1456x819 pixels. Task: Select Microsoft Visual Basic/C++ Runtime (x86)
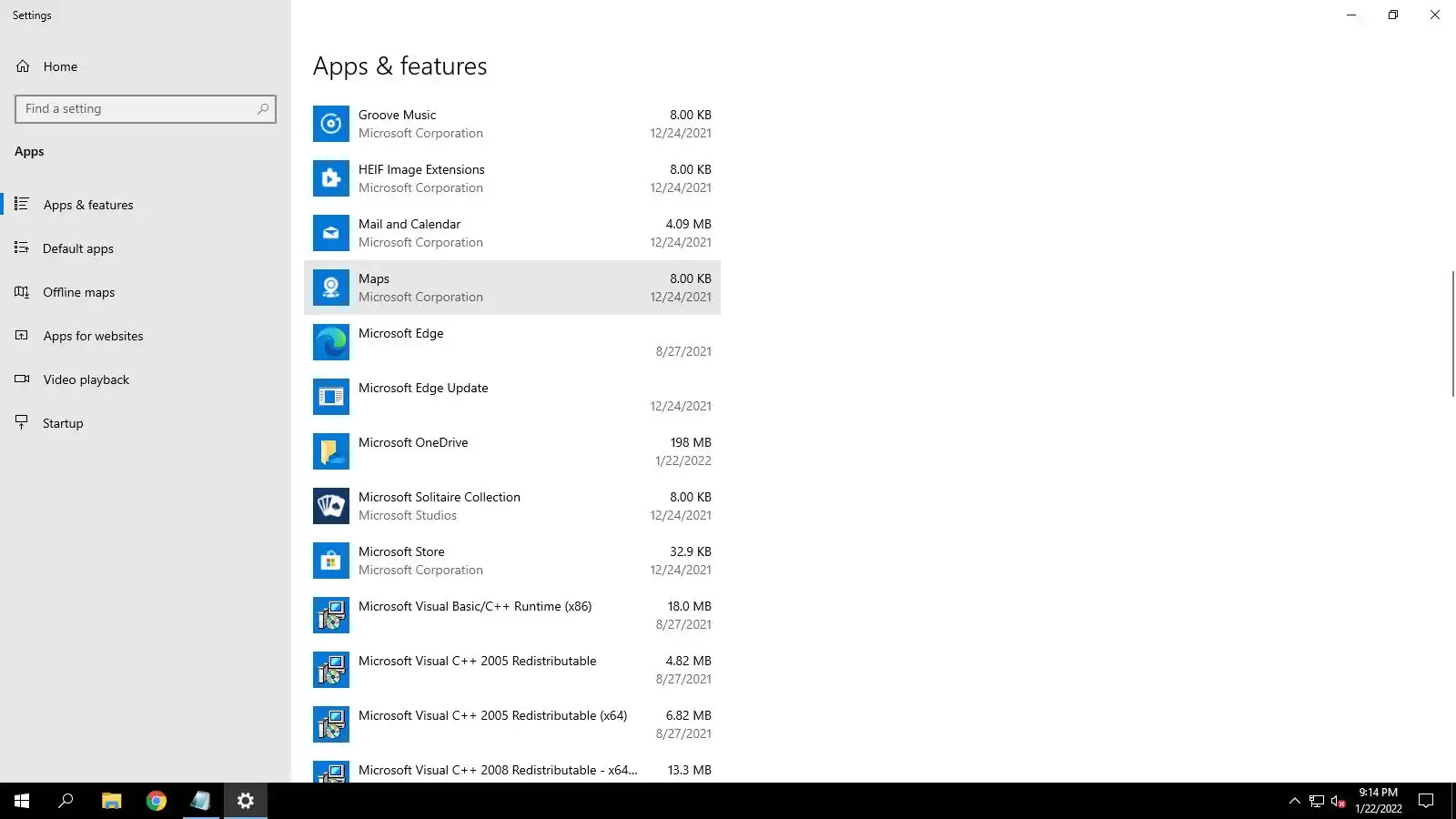(x=512, y=615)
